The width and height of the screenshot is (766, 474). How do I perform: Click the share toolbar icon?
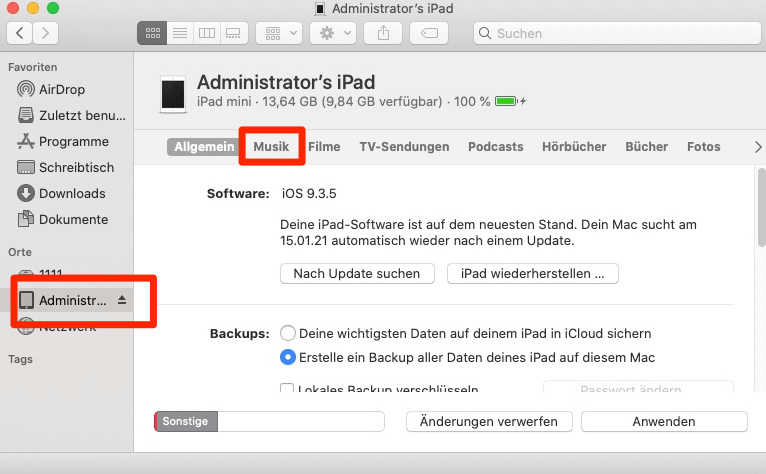click(383, 33)
